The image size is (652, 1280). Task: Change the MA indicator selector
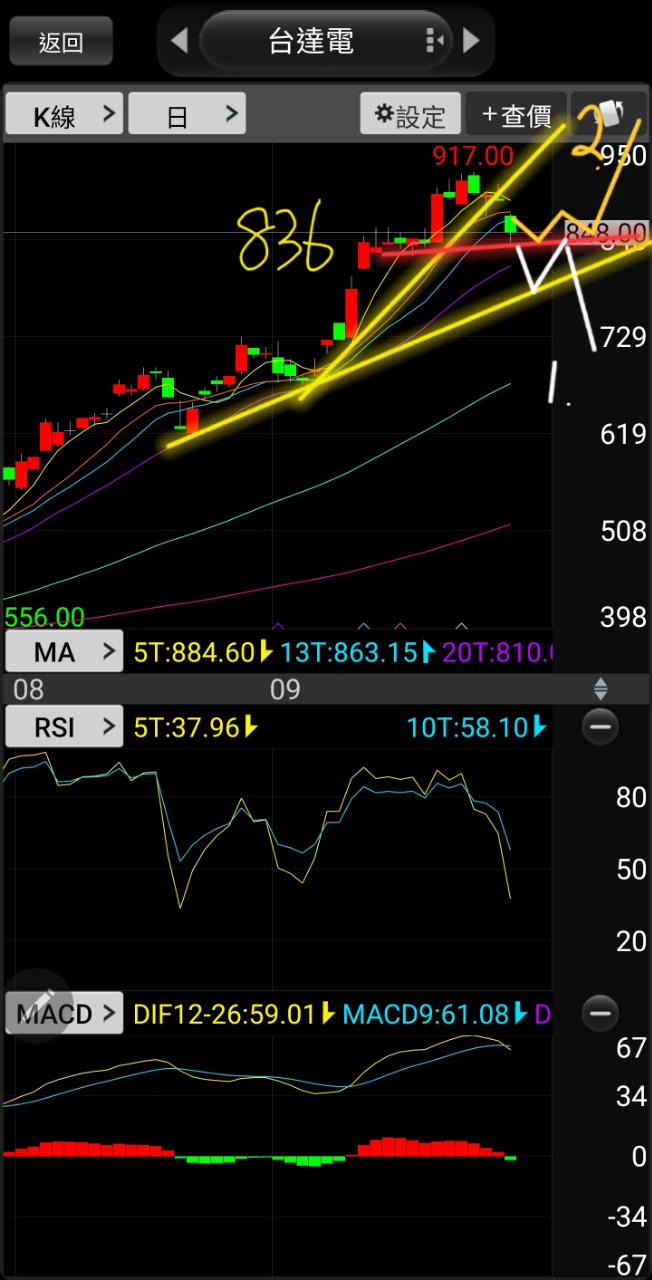pos(64,653)
